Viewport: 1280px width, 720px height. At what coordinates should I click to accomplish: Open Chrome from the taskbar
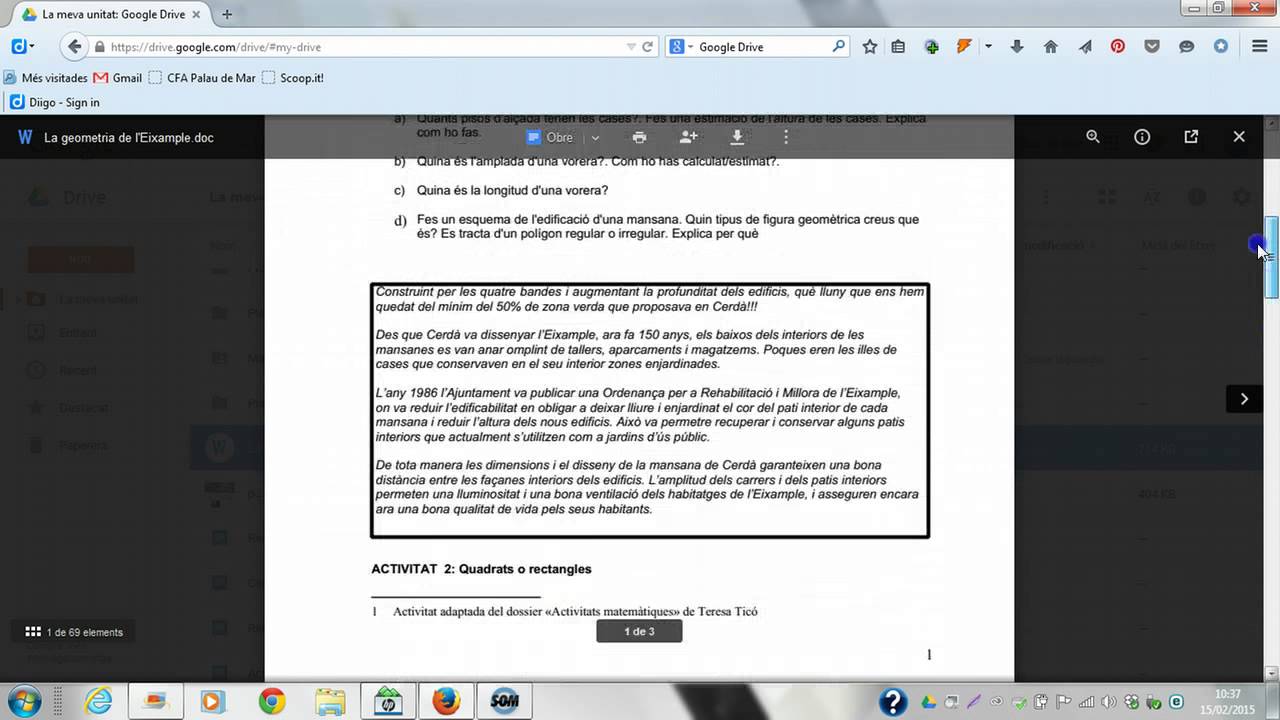[272, 702]
